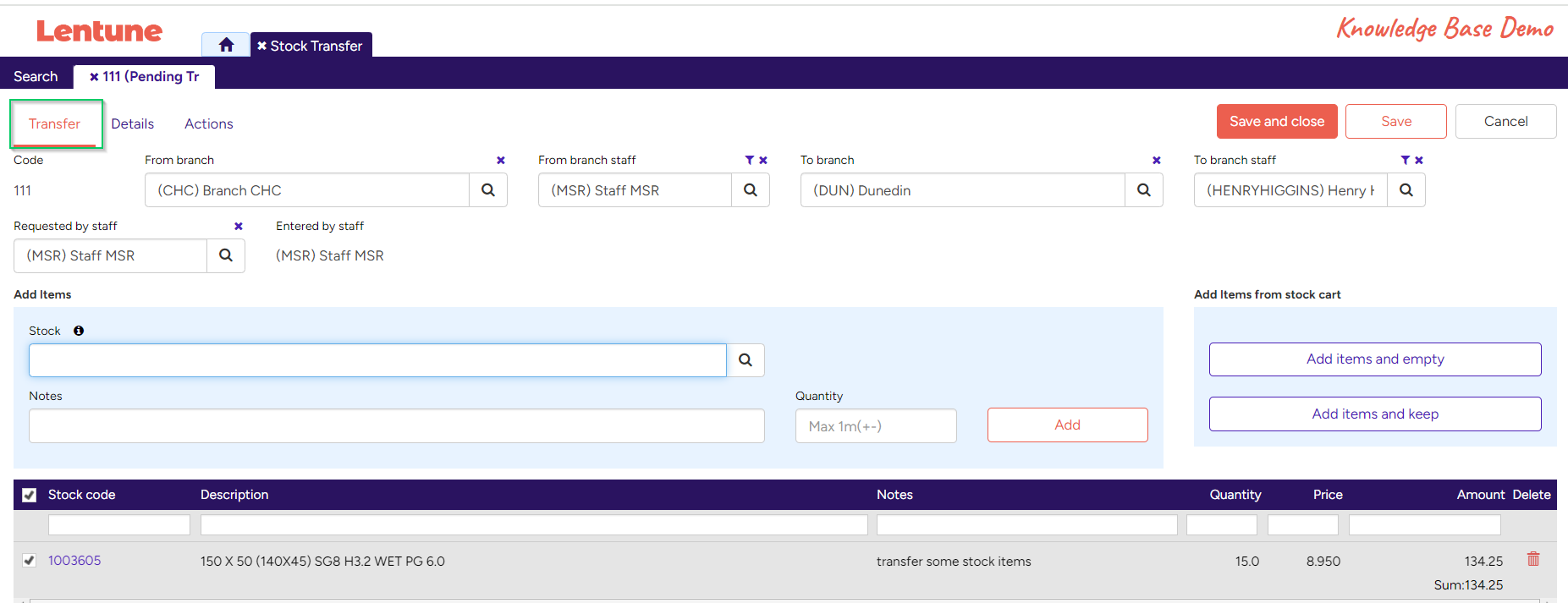Open To branch lookup magnifier
Viewport: 1568px width, 603px height.
1144,190
